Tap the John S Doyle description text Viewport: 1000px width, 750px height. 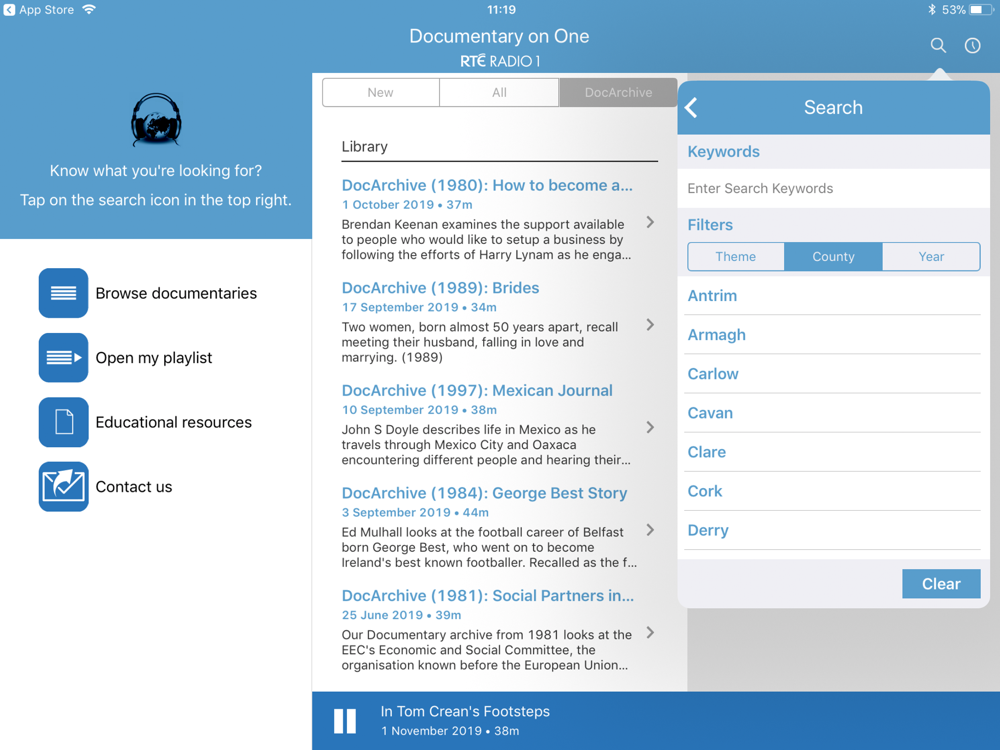point(486,445)
